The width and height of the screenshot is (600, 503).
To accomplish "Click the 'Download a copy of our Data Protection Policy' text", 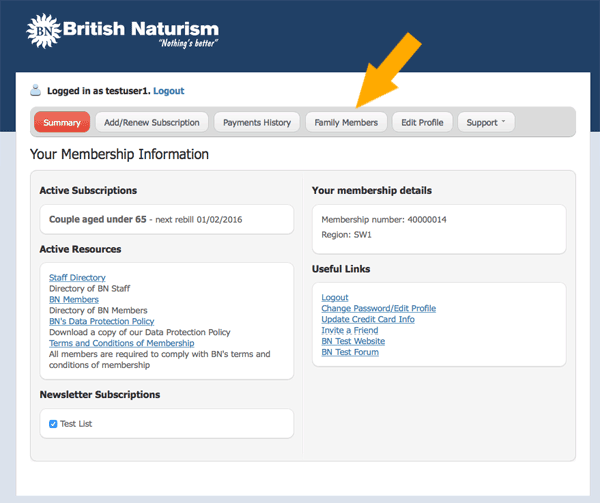I will [x=140, y=332].
